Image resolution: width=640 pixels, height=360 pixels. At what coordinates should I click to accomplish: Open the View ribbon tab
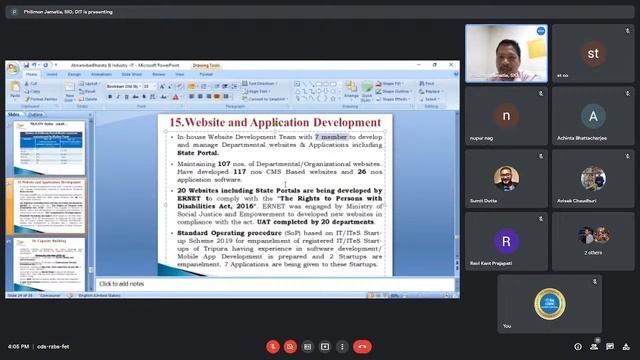180,74
